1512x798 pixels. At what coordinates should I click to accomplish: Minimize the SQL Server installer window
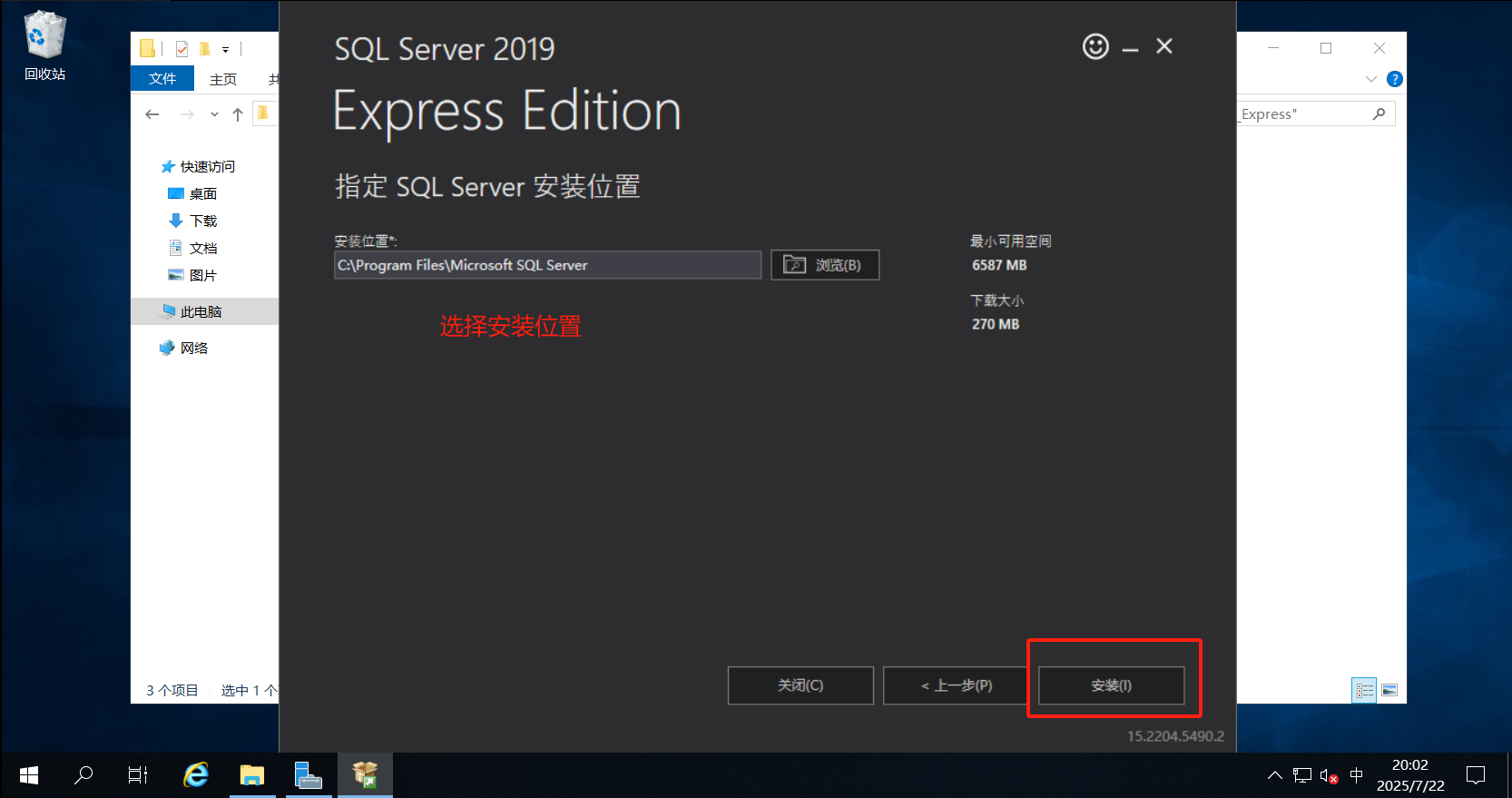pos(1130,50)
